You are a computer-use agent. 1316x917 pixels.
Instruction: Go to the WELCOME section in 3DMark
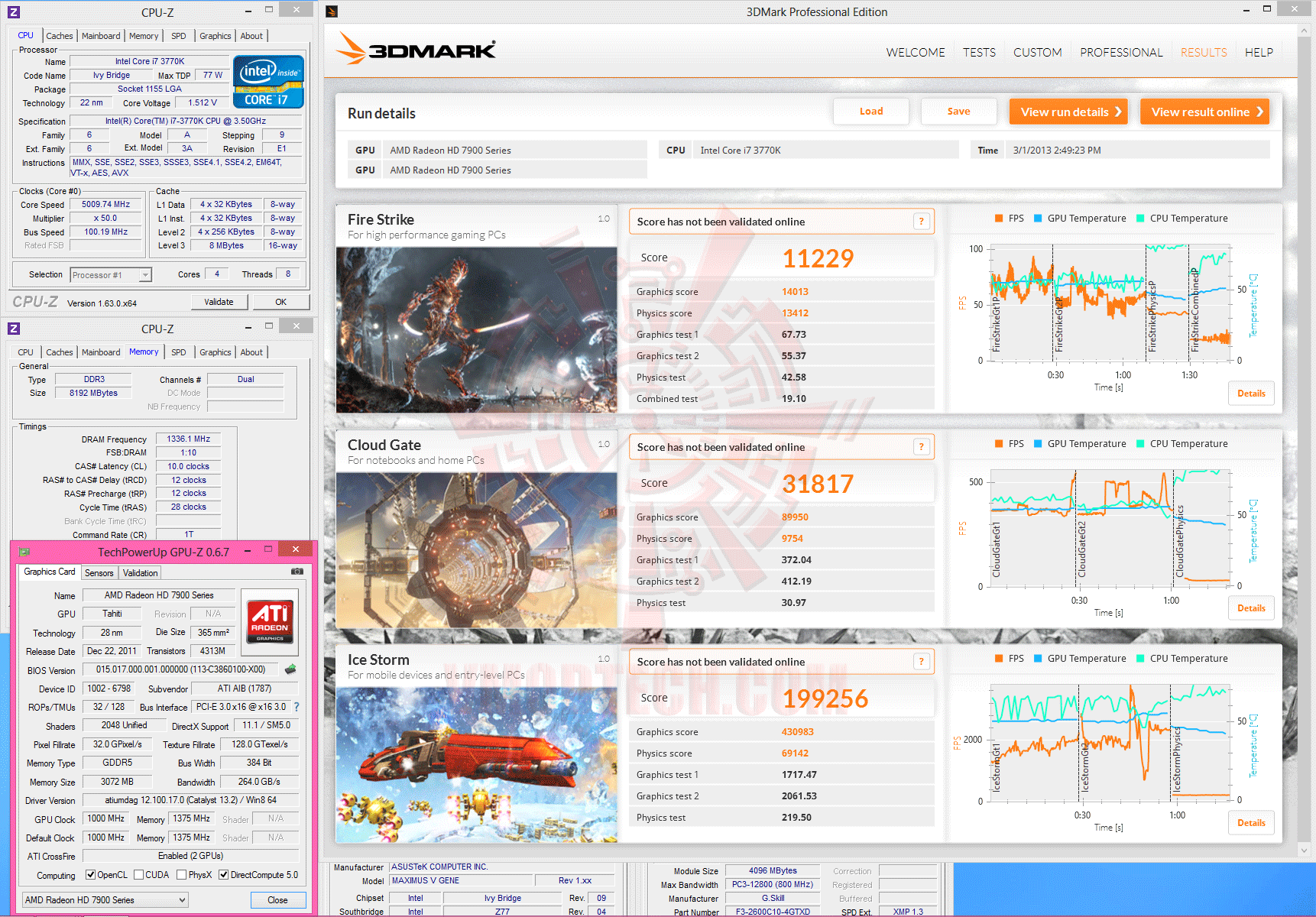click(x=916, y=53)
